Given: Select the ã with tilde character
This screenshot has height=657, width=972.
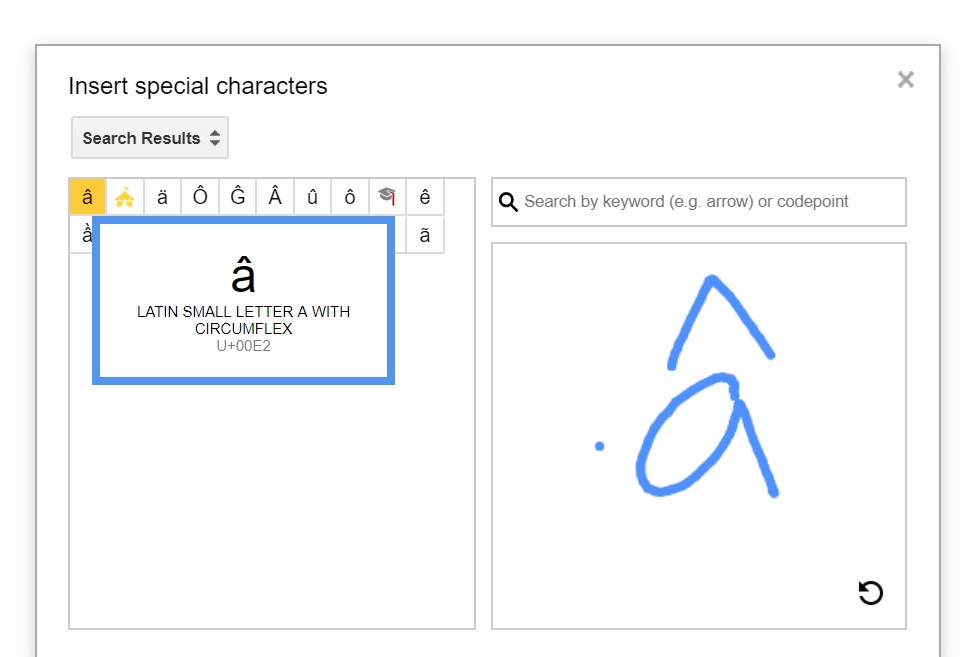Looking at the screenshot, I should pos(425,235).
